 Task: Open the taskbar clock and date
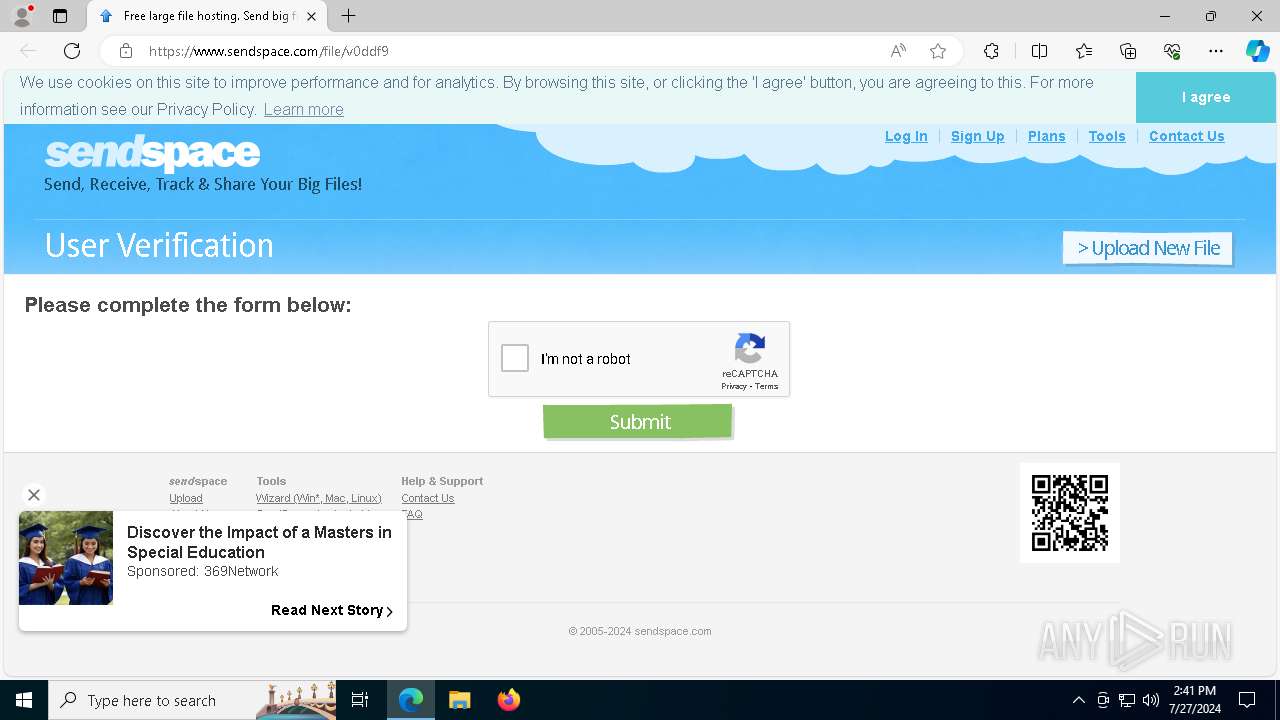coord(1196,700)
